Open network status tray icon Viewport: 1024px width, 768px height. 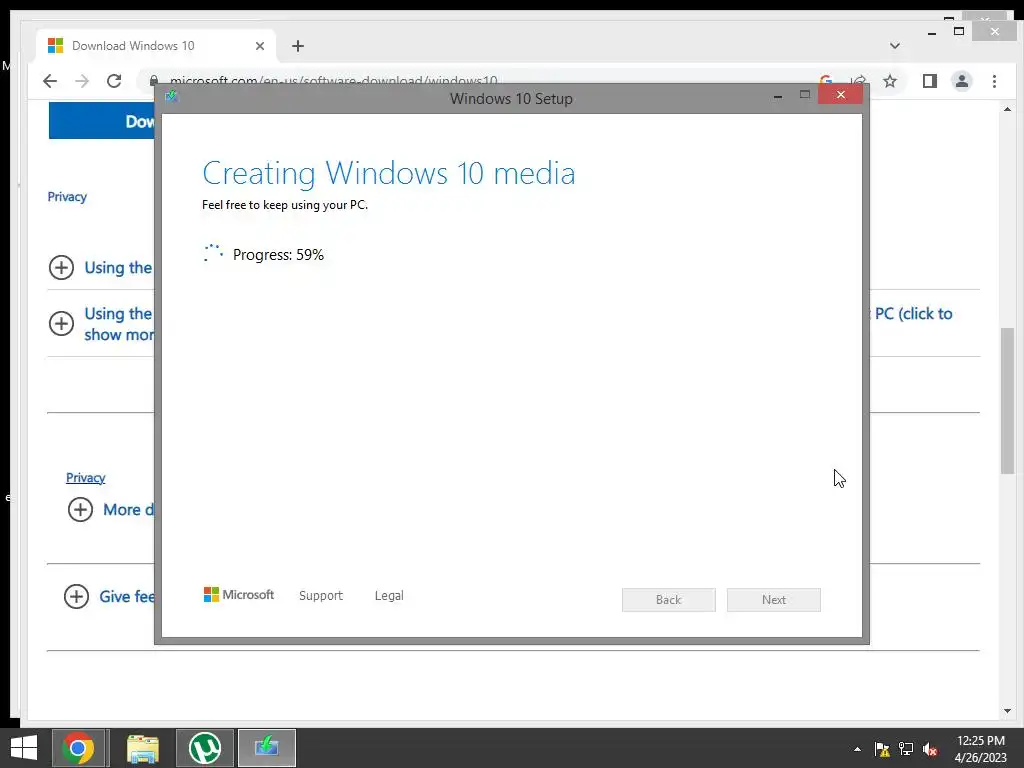(906, 749)
